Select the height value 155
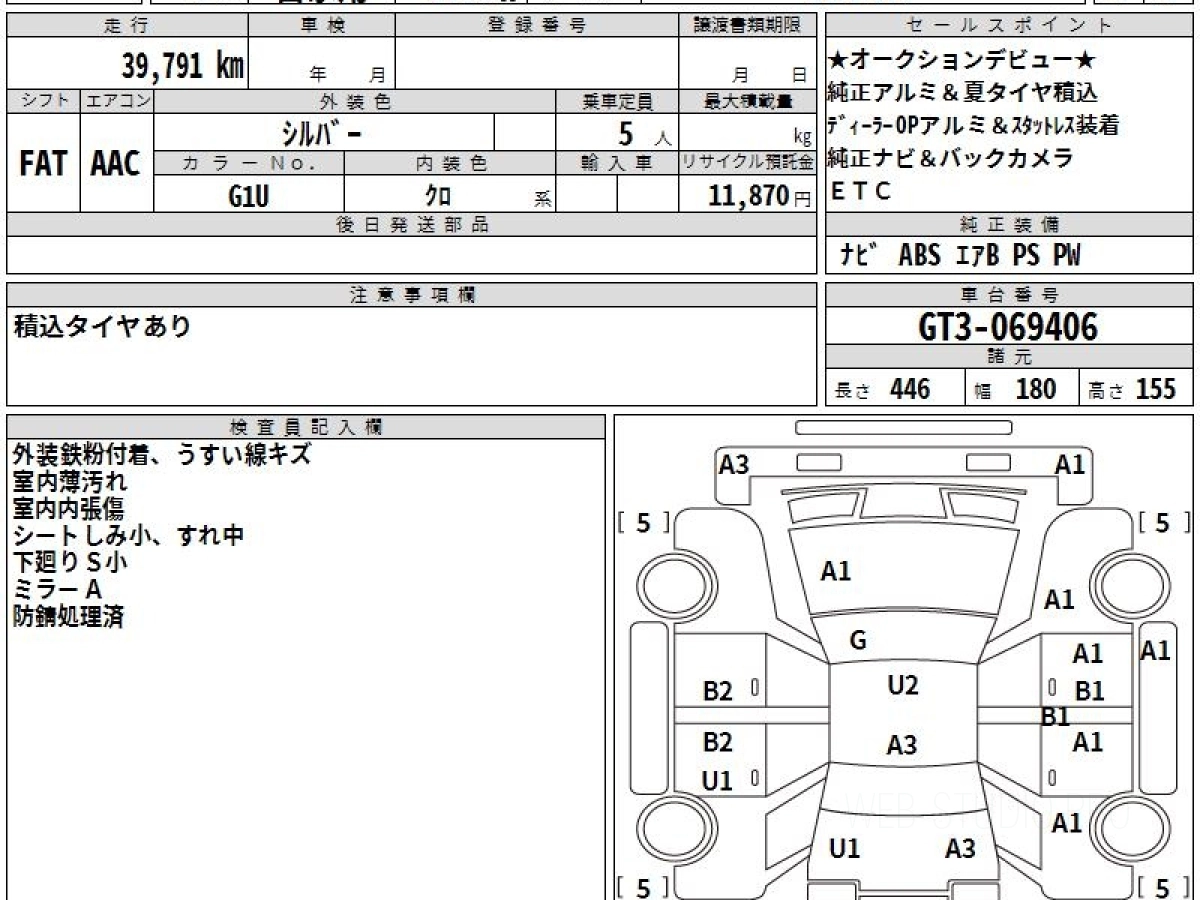 coord(1156,389)
